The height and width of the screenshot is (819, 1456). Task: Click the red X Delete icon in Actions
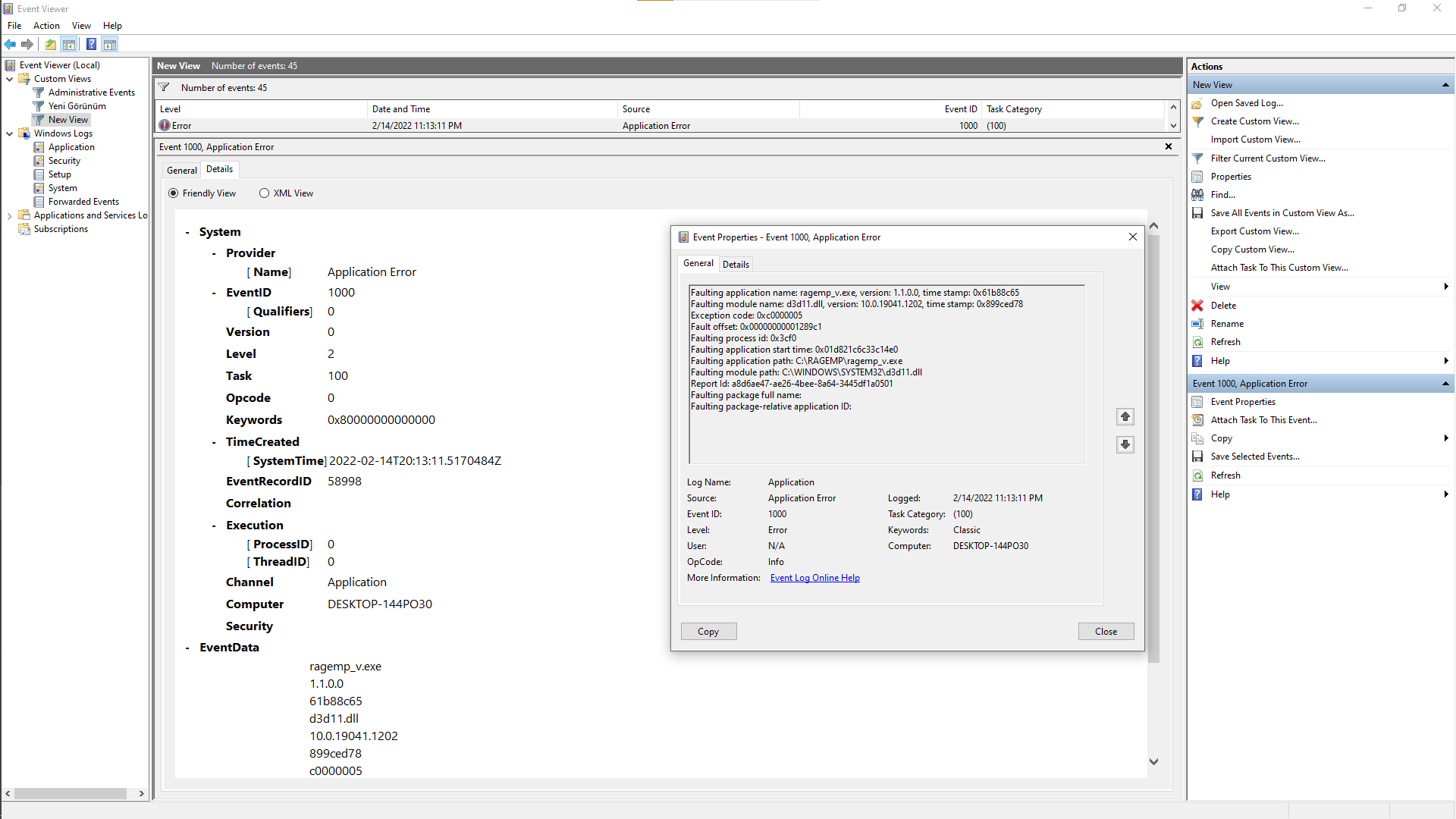pos(1197,306)
